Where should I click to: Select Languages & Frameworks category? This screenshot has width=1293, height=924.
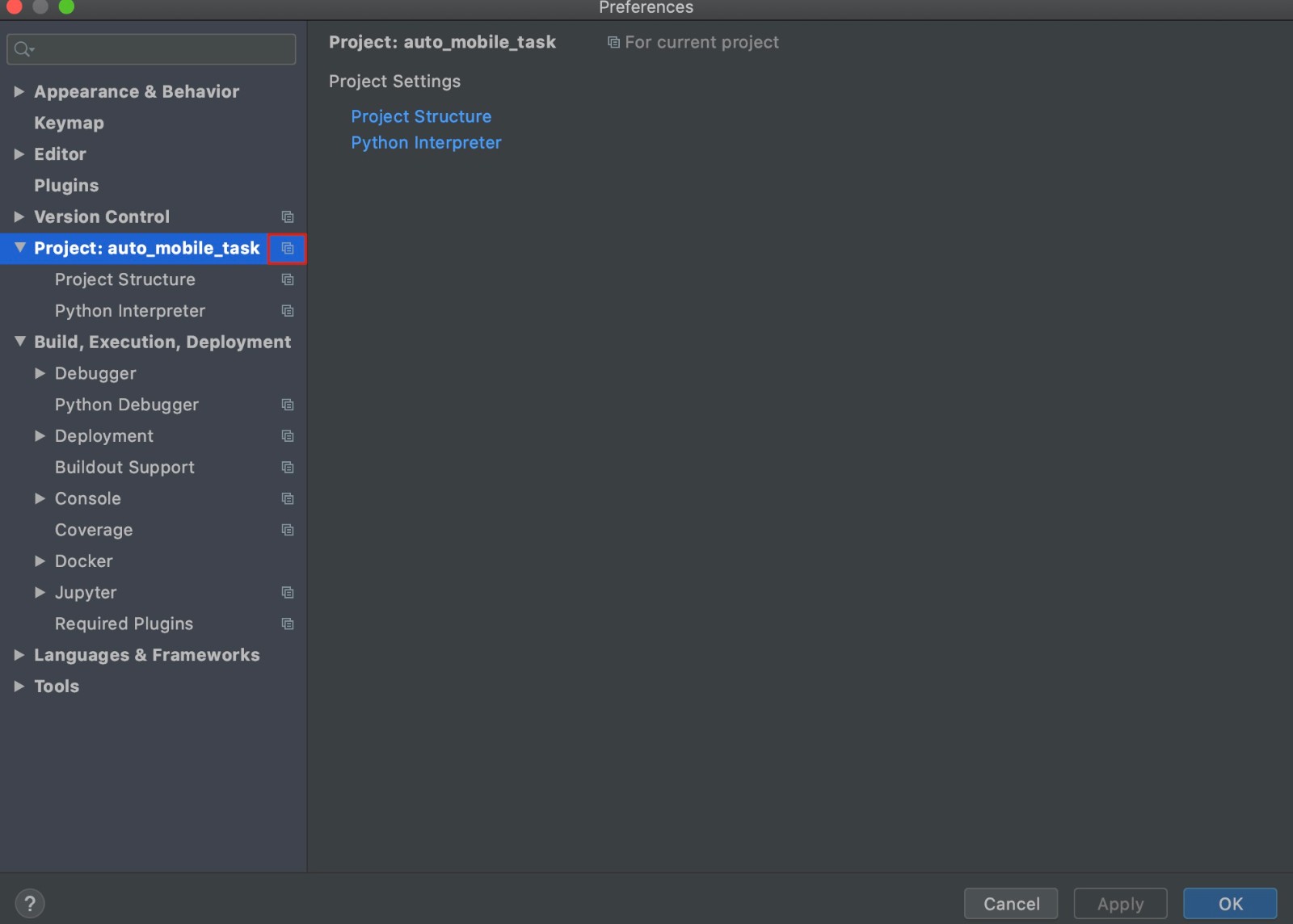pos(147,655)
